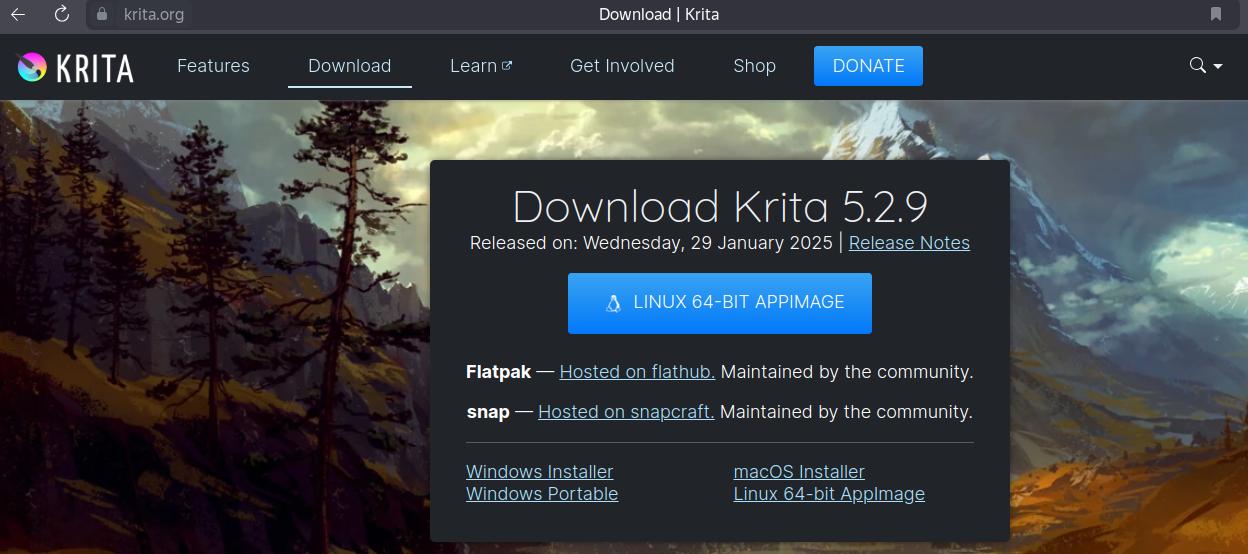This screenshot has width=1248, height=554.
Task: Reload the page with the refresh icon
Action: pyautogui.click(x=61, y=14)
